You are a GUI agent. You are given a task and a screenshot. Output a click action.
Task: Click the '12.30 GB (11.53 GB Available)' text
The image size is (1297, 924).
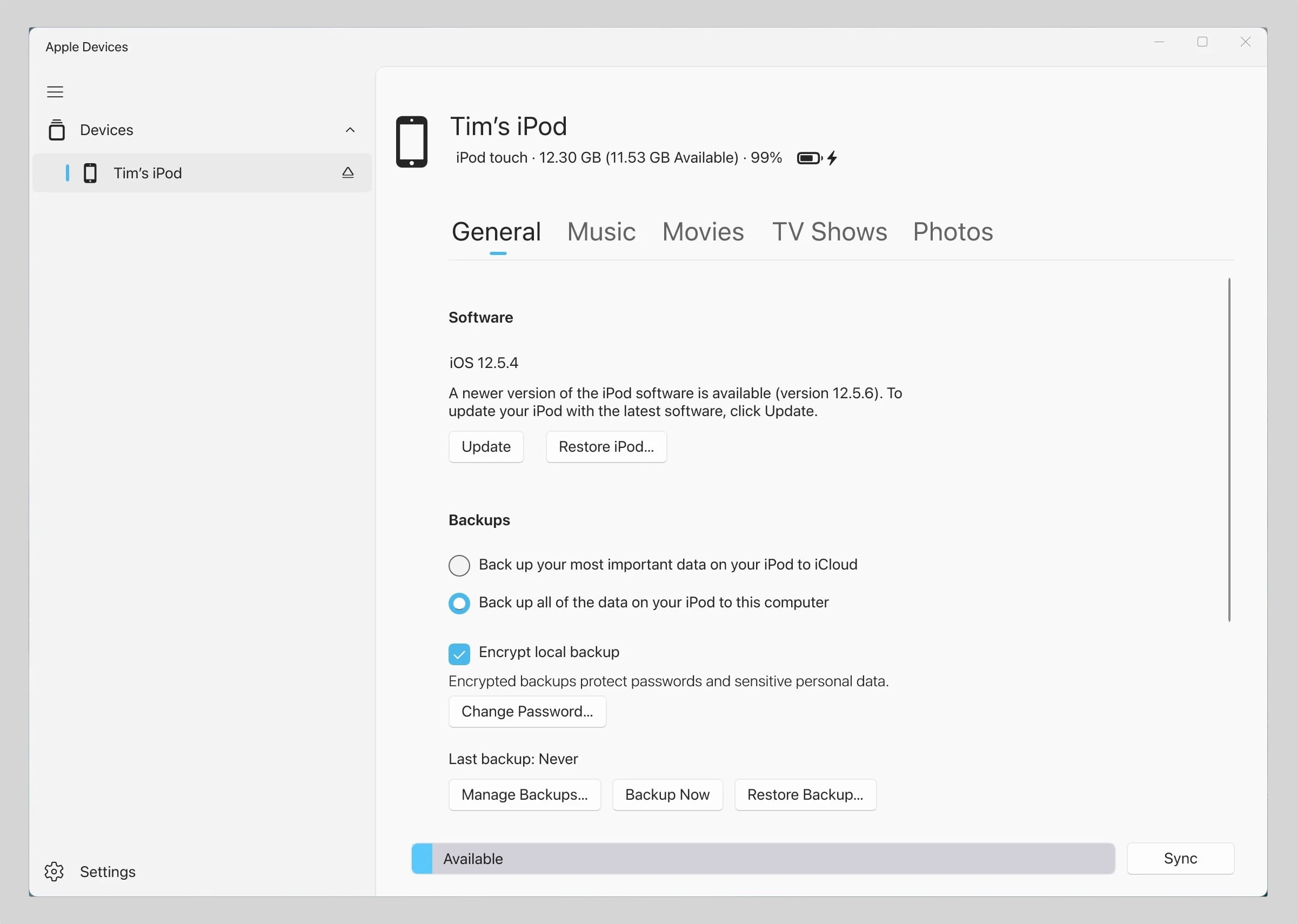638,158
